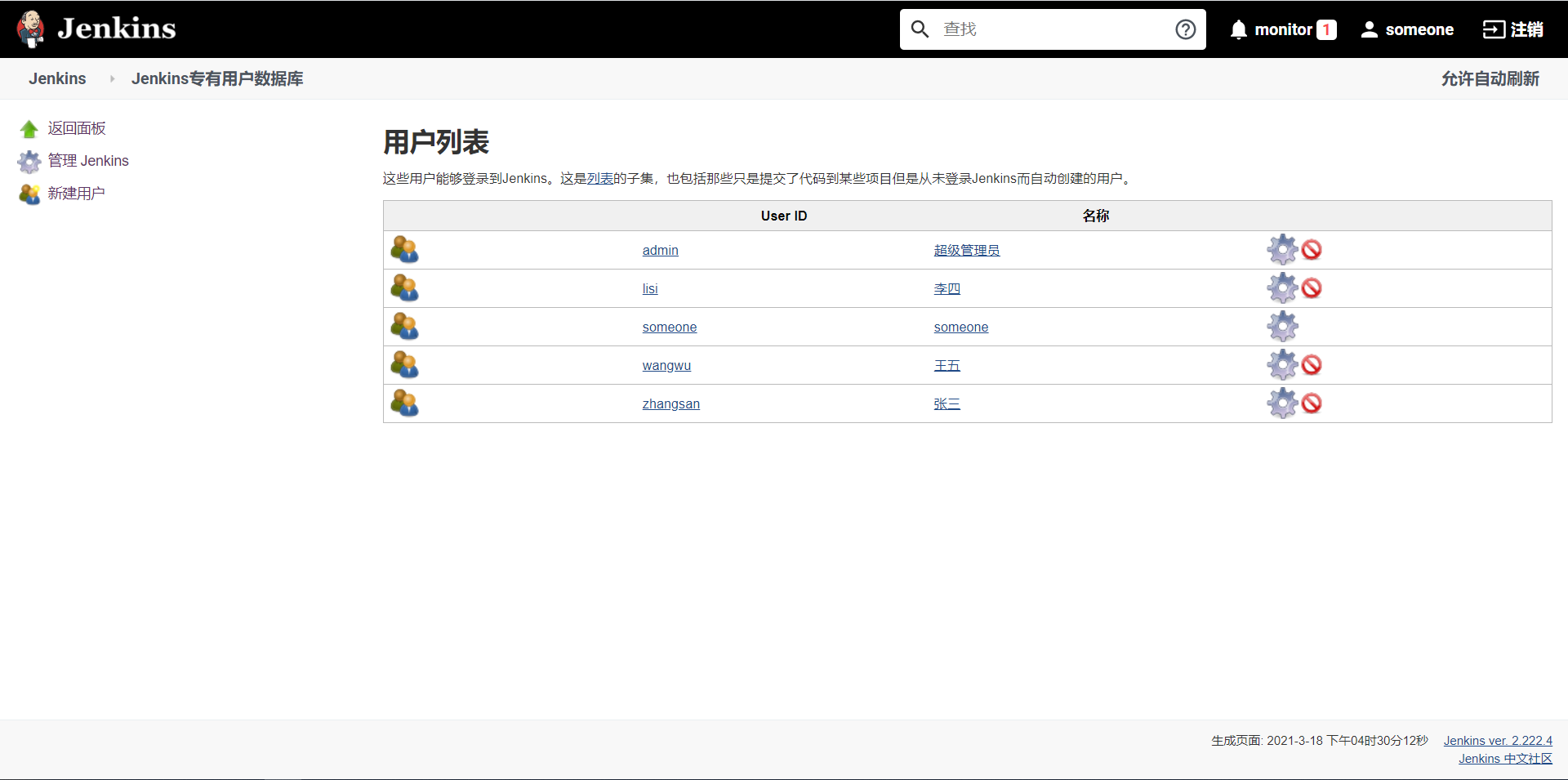The height and width of the screenshot is (780, 1568).
Task: Open someone link in User ID column
Action: coord(670,327)
